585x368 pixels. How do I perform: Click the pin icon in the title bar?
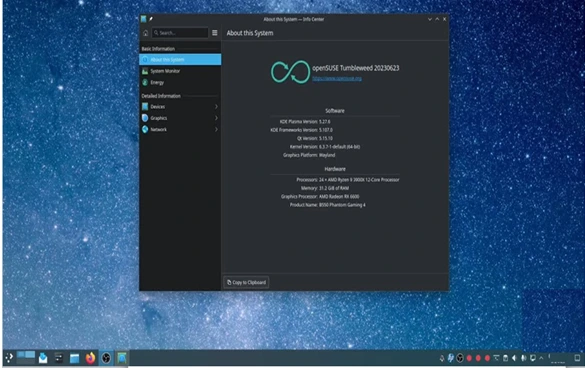tap(151, 19)
